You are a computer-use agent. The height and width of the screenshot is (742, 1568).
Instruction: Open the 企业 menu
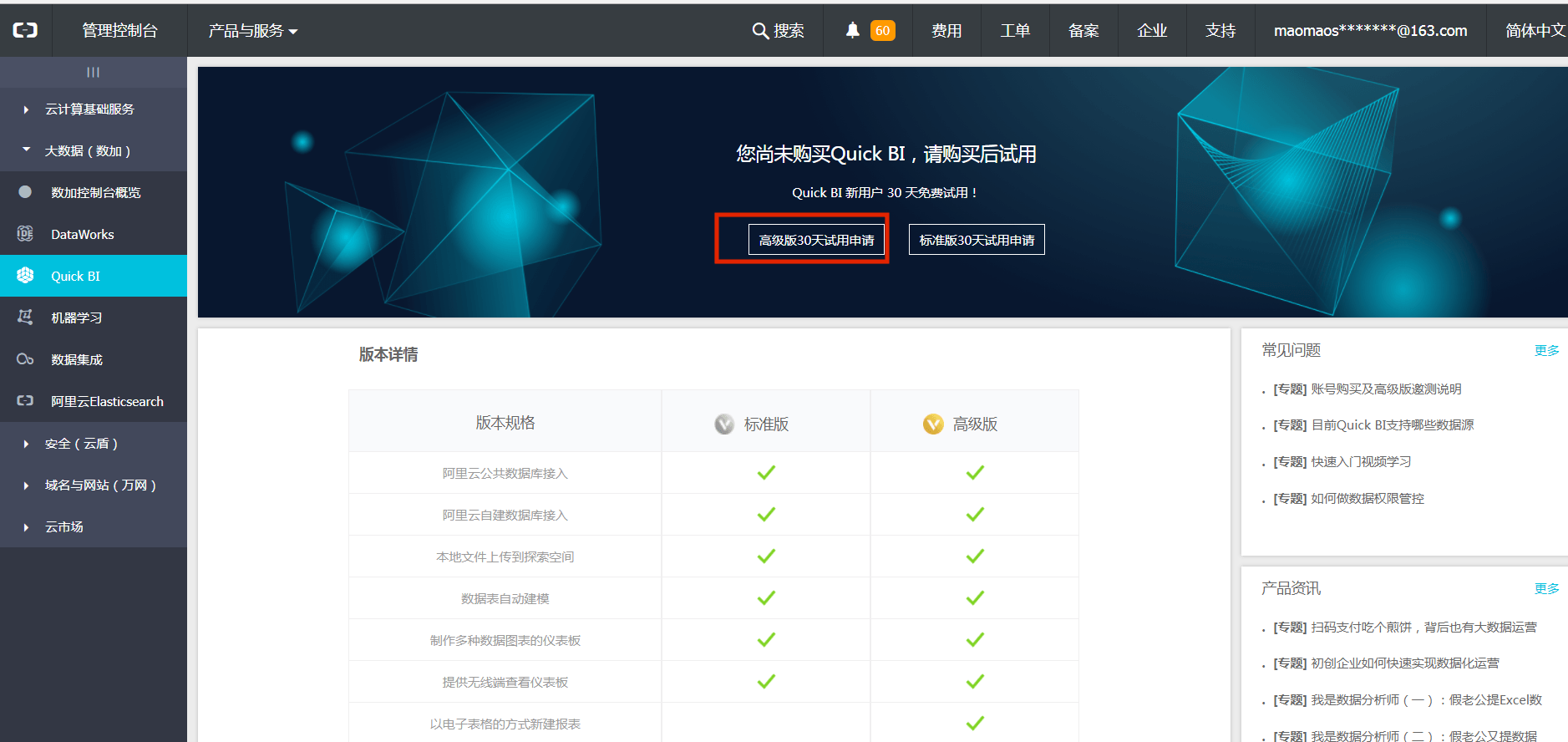(1152, 31)
